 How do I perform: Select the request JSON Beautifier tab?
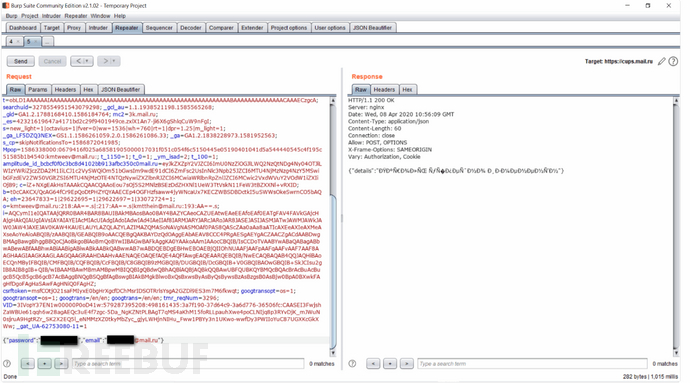tap(121, 89)
